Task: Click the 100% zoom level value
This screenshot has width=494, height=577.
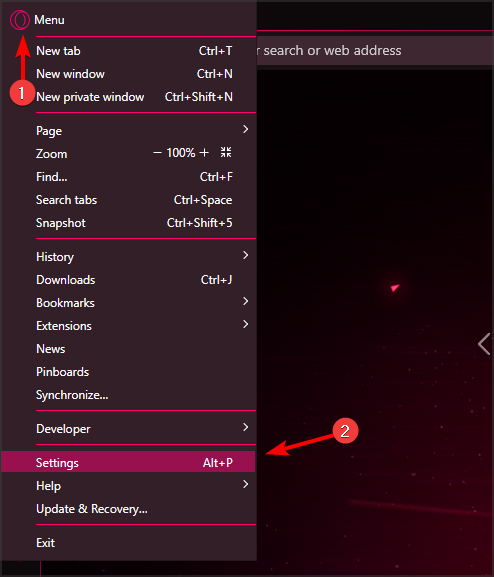Action: pyautogui.click(x=181, y=153)
